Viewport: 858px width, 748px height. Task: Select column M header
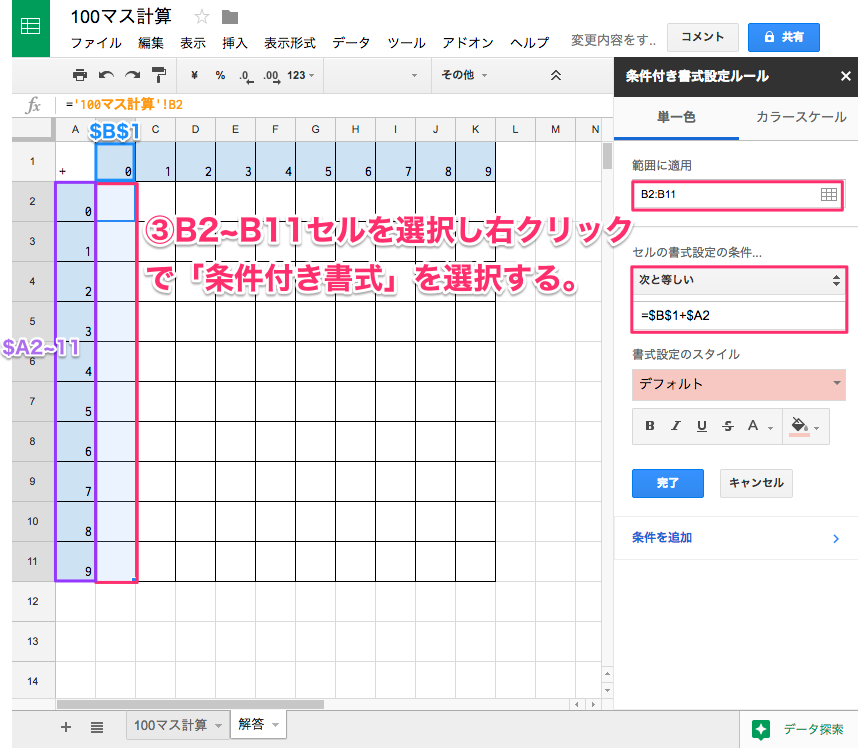(x=555, y=130)
